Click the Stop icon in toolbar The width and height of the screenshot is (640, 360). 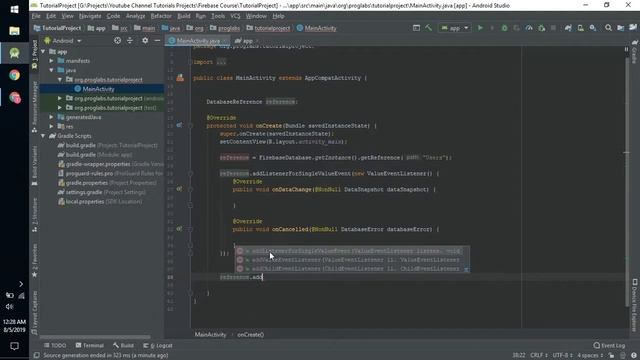pyautogui.click(x=553, y=28)
